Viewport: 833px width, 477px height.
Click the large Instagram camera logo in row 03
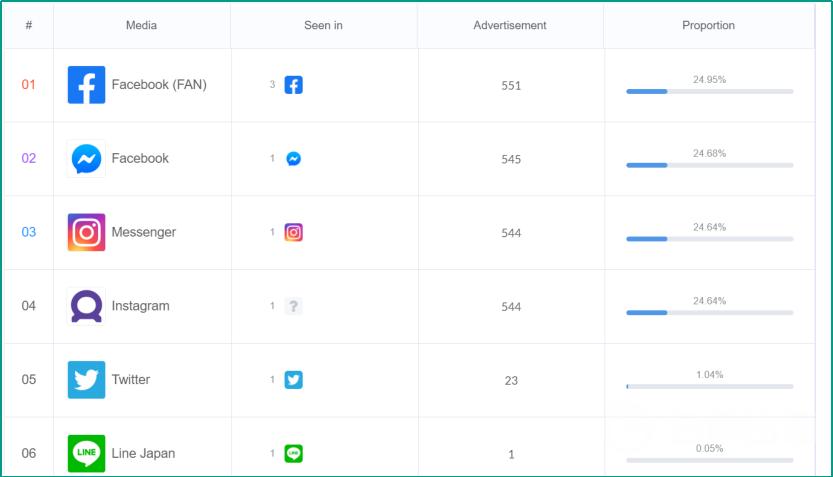click(86, 232)
